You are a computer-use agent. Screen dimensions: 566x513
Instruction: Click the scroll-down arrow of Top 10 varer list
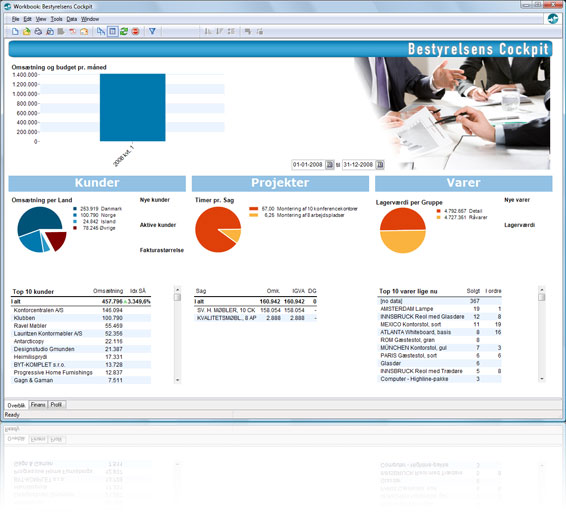tap(541, 379)
